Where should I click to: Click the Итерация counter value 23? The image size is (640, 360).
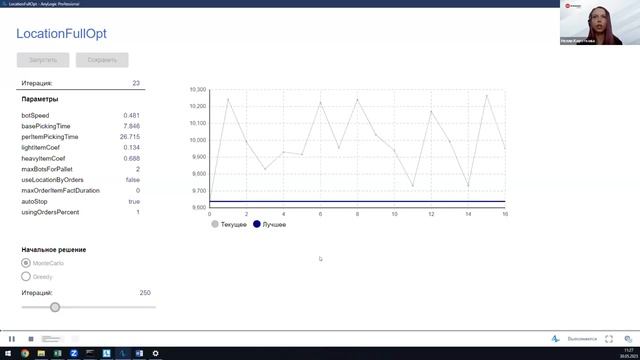coord(136,83)
